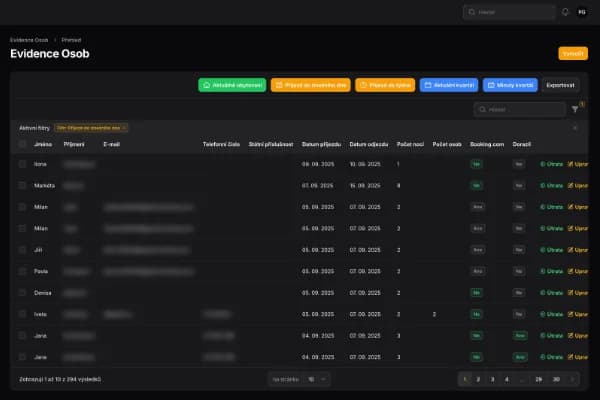Viewport: 600px width, 400px height.
Task: Toggle the select-all checkbox in the table header
Action: click(x=22, y=144)
